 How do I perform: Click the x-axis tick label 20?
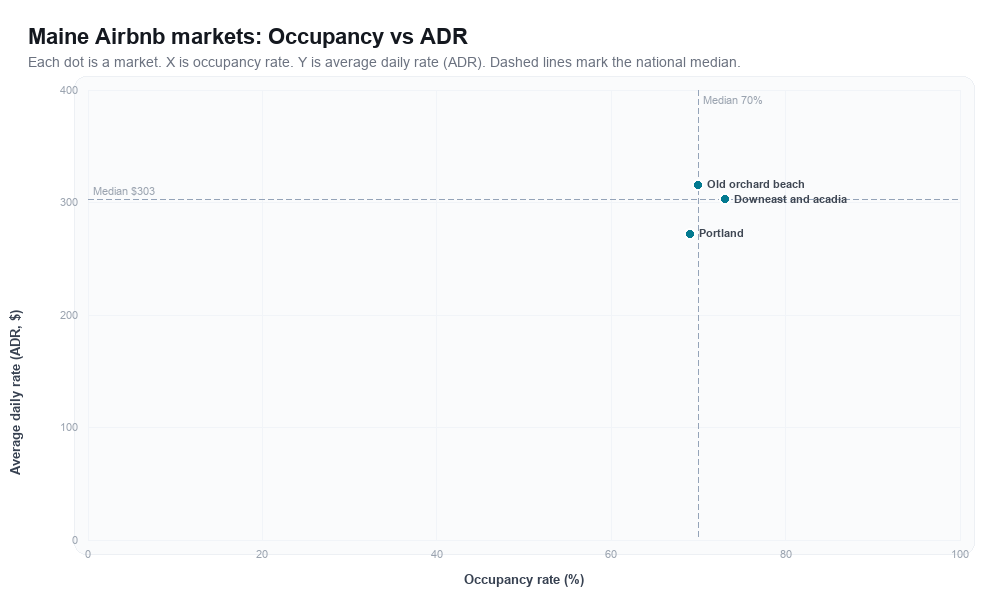(262, 555)
